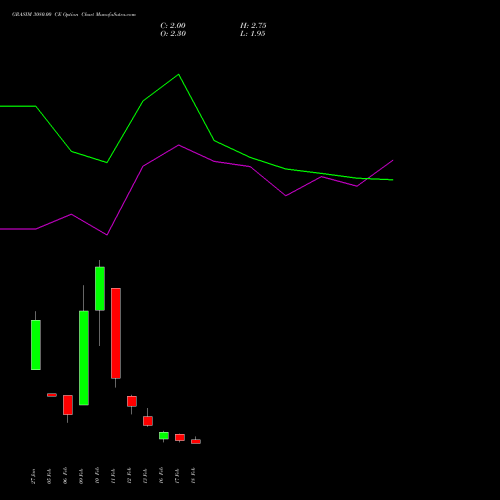Select the tall green candle for 09 Feb
This screenshot has width=500, height=500.
tap(84, 358)
